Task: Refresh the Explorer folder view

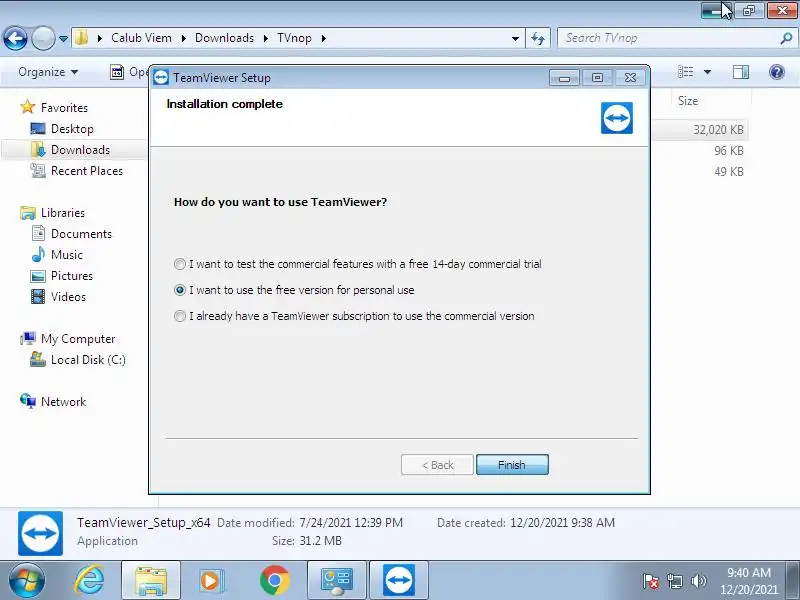Action: click(x=538, y=38)
